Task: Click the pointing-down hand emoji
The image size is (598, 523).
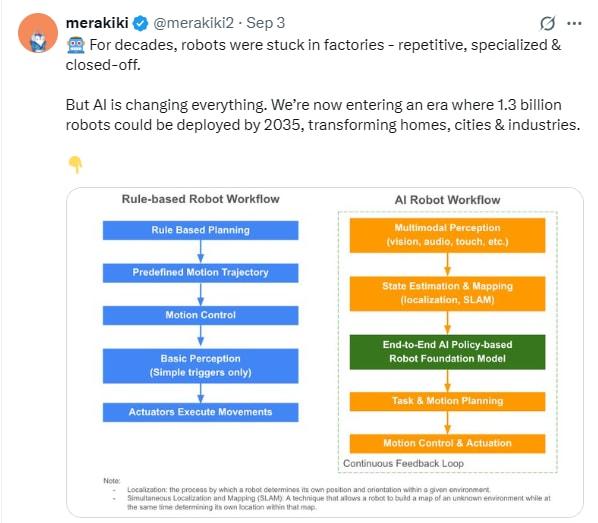Action: click(75, 165)
